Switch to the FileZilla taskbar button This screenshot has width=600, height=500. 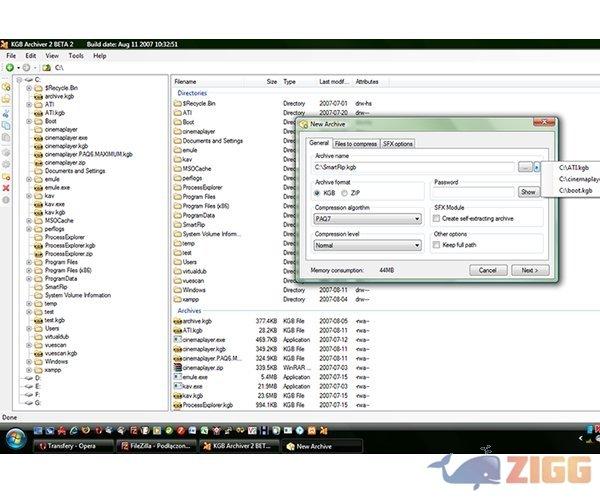[x=157, y=446]
